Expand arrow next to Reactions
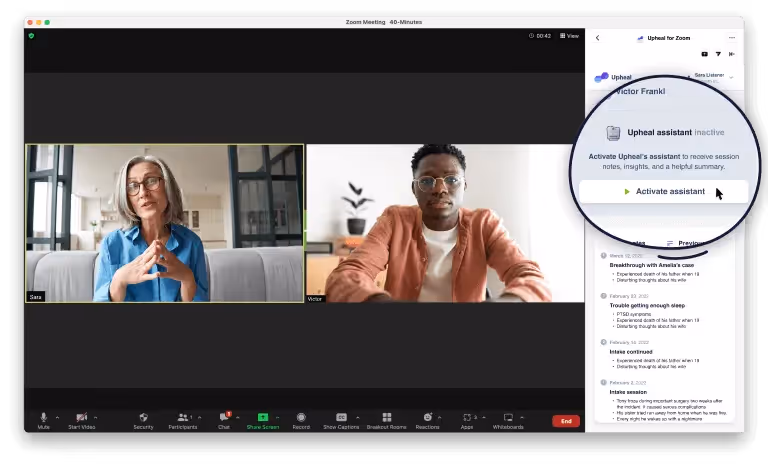 click(x=439, y=417)
